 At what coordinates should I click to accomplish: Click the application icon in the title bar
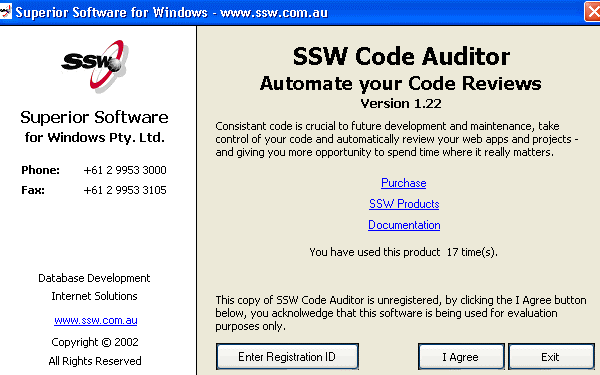[x=5, y=11]
